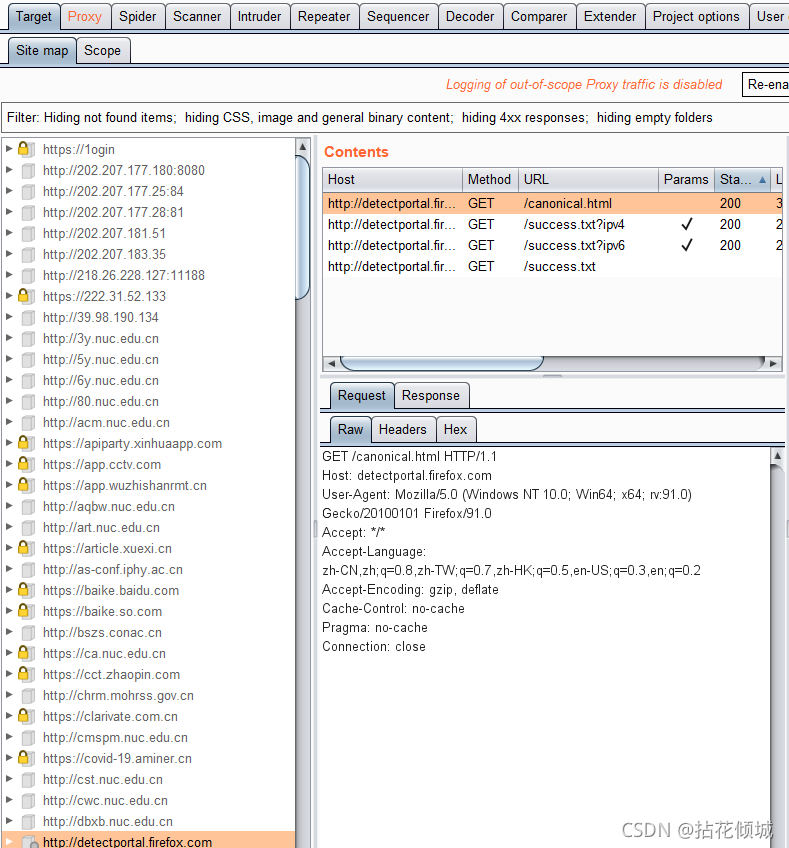Viewport: 789px width, 848px height.
Task: Open the filter settings bar
Action: click(x=395, y=117)
